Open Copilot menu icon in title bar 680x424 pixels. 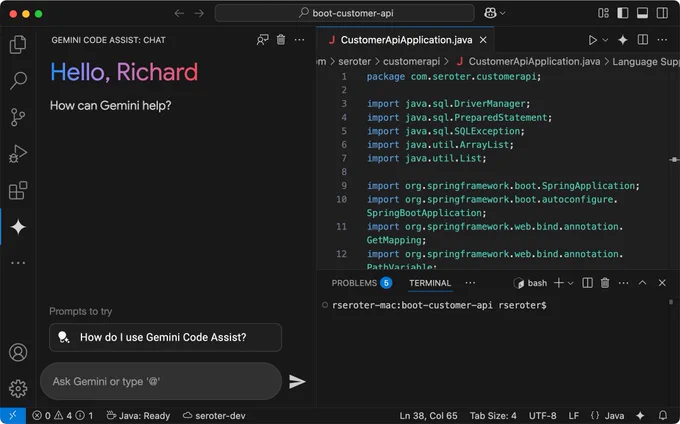pyautogui.click(x=490, y=13)
